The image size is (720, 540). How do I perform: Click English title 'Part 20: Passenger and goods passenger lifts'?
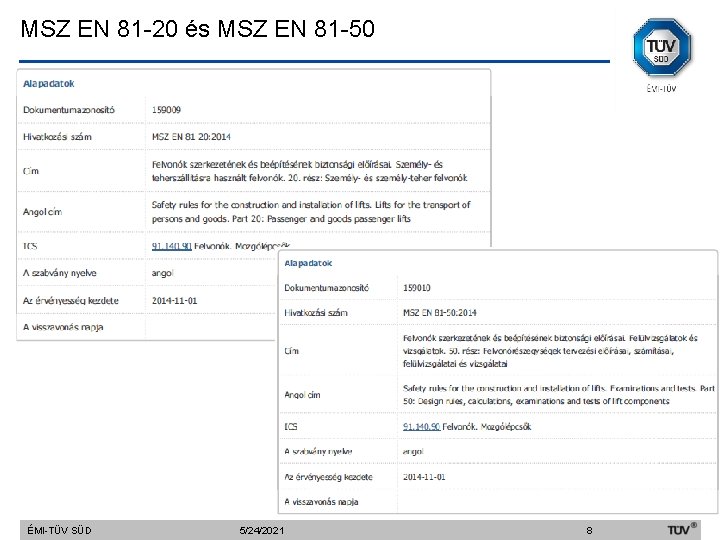(x=321, y=219)
